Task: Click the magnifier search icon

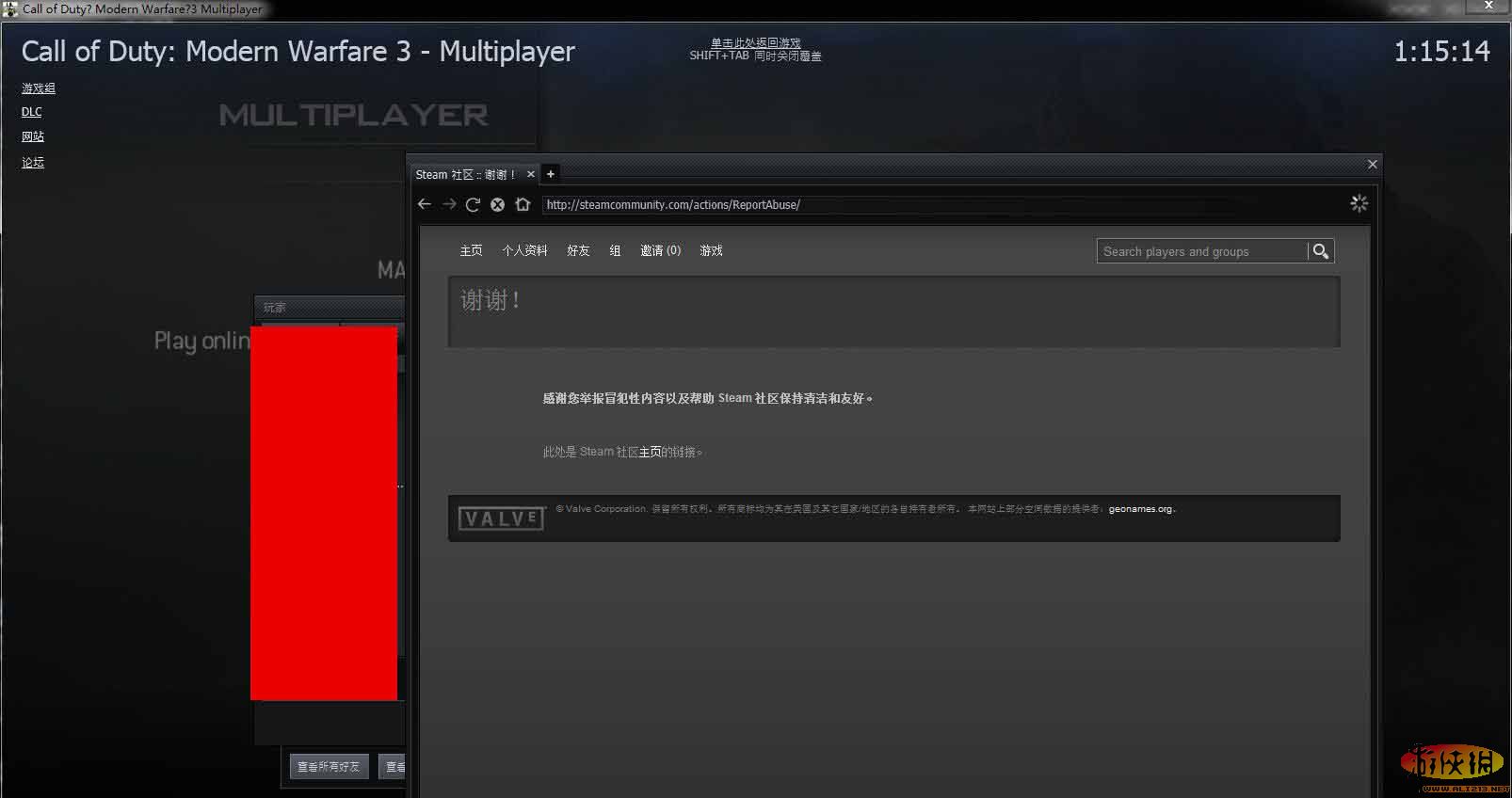Action: click(1321, 251)
